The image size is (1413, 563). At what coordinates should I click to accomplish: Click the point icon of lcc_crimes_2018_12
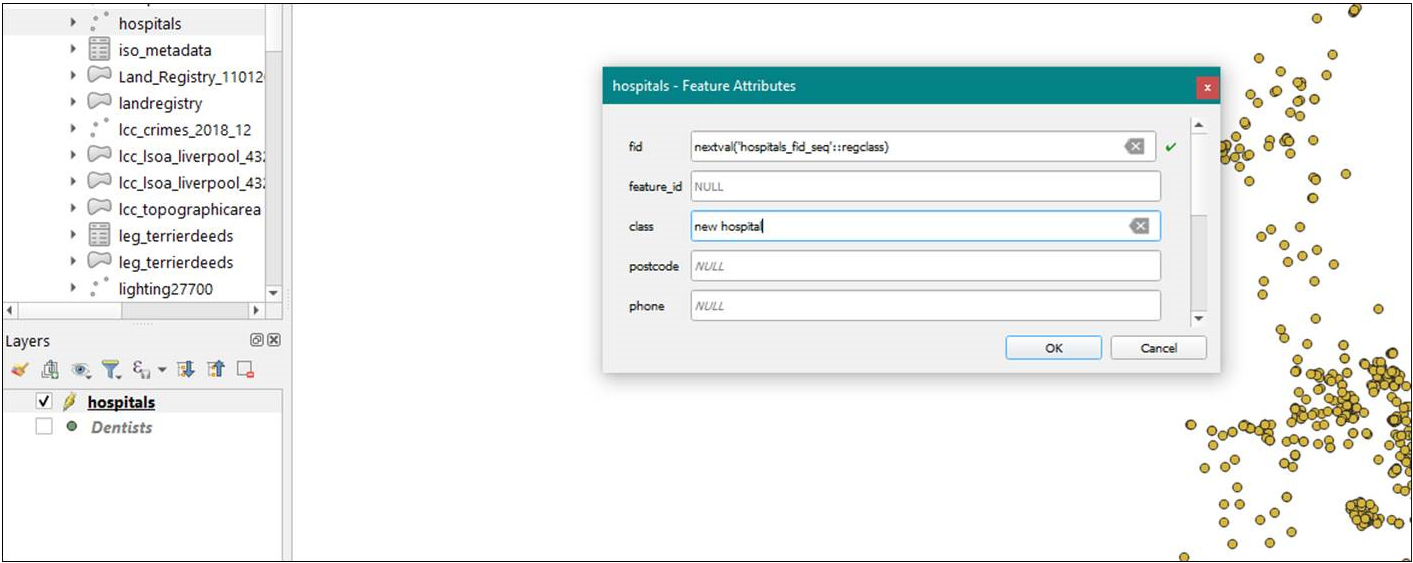[x=99, y=129]
